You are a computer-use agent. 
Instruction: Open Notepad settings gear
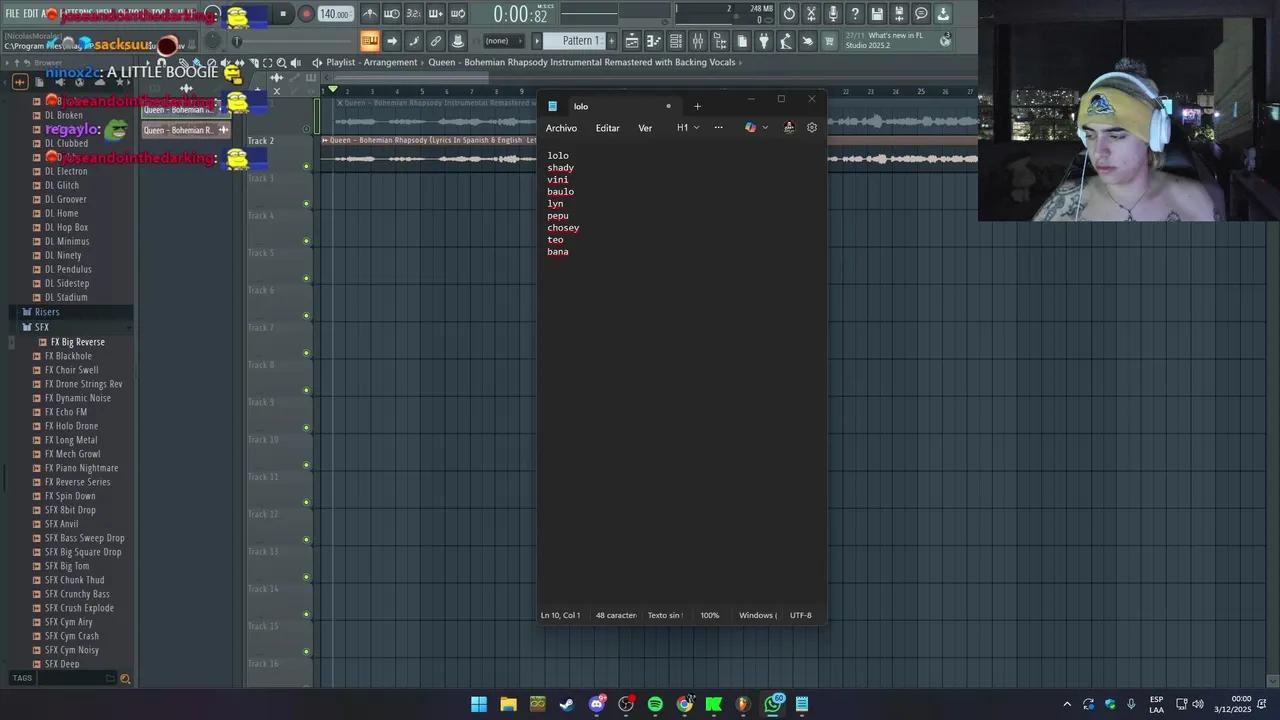(812, 128)
